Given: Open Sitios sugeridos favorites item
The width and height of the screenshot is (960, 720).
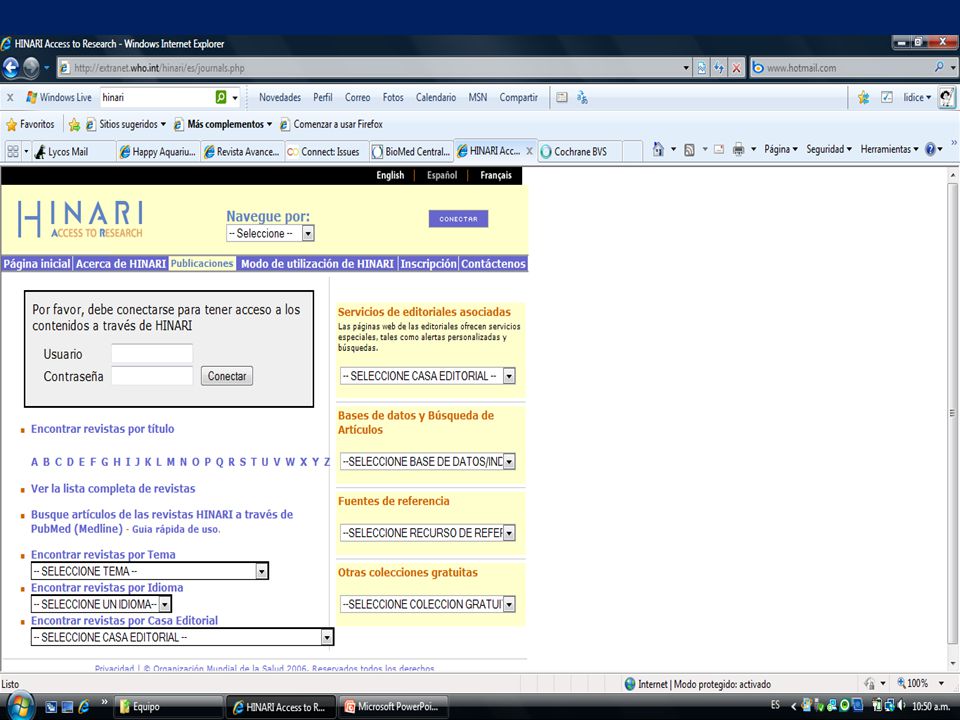Looking at the screenshot, I should [127, 124].
